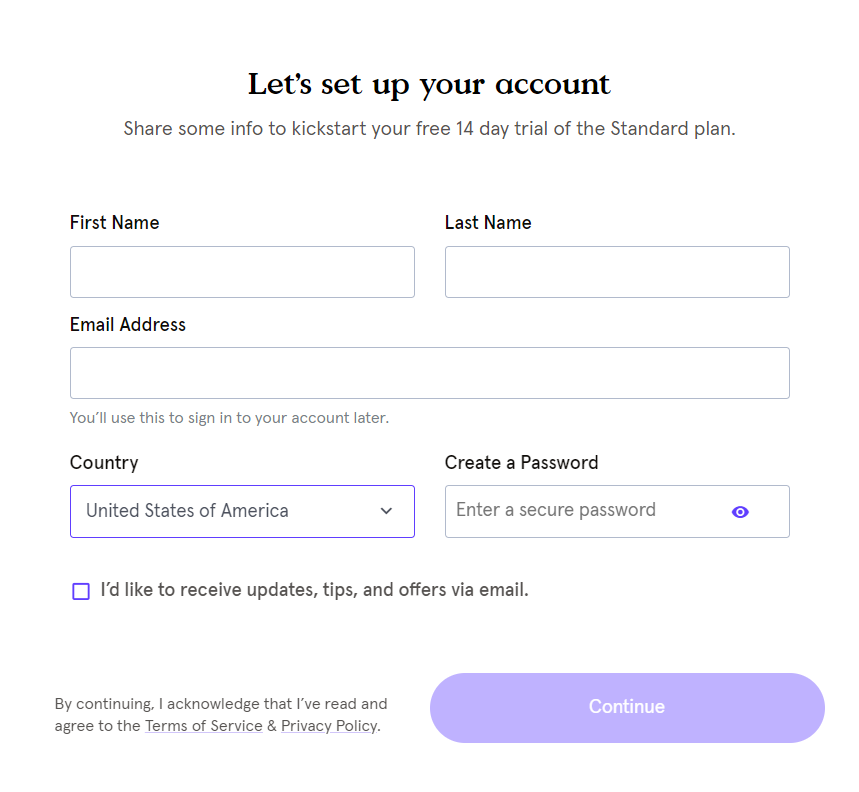Click the "I'd like to receive updates" label text
This screenshot has height=792, width=859.
314,590
